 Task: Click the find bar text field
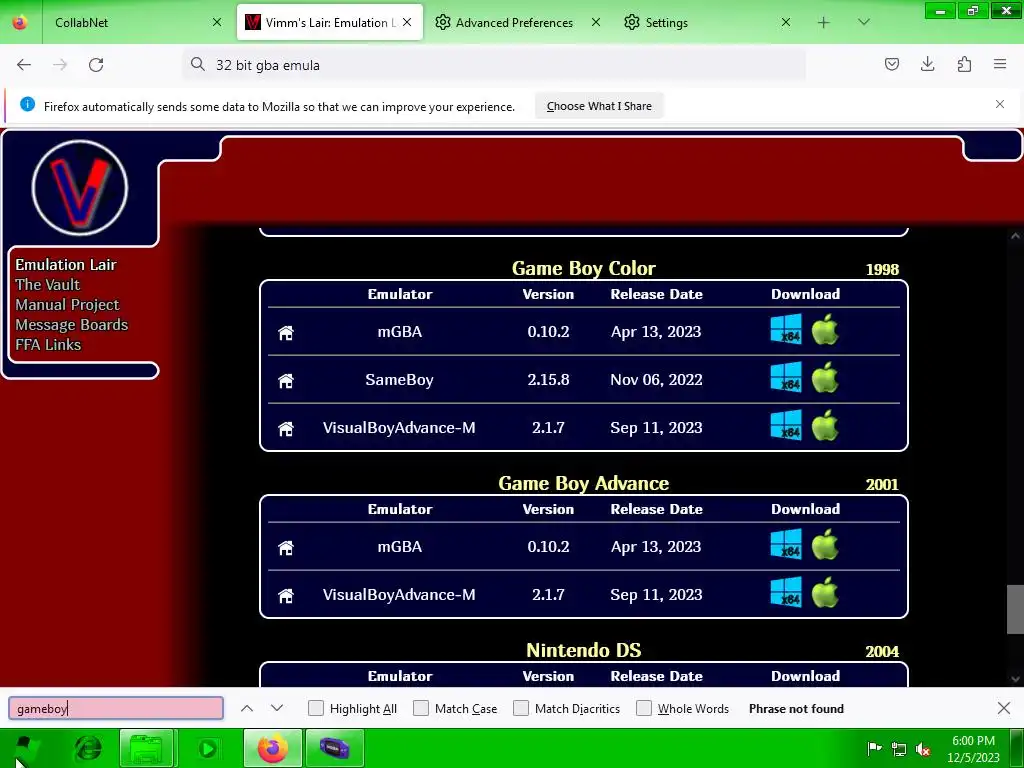[116, 708]
